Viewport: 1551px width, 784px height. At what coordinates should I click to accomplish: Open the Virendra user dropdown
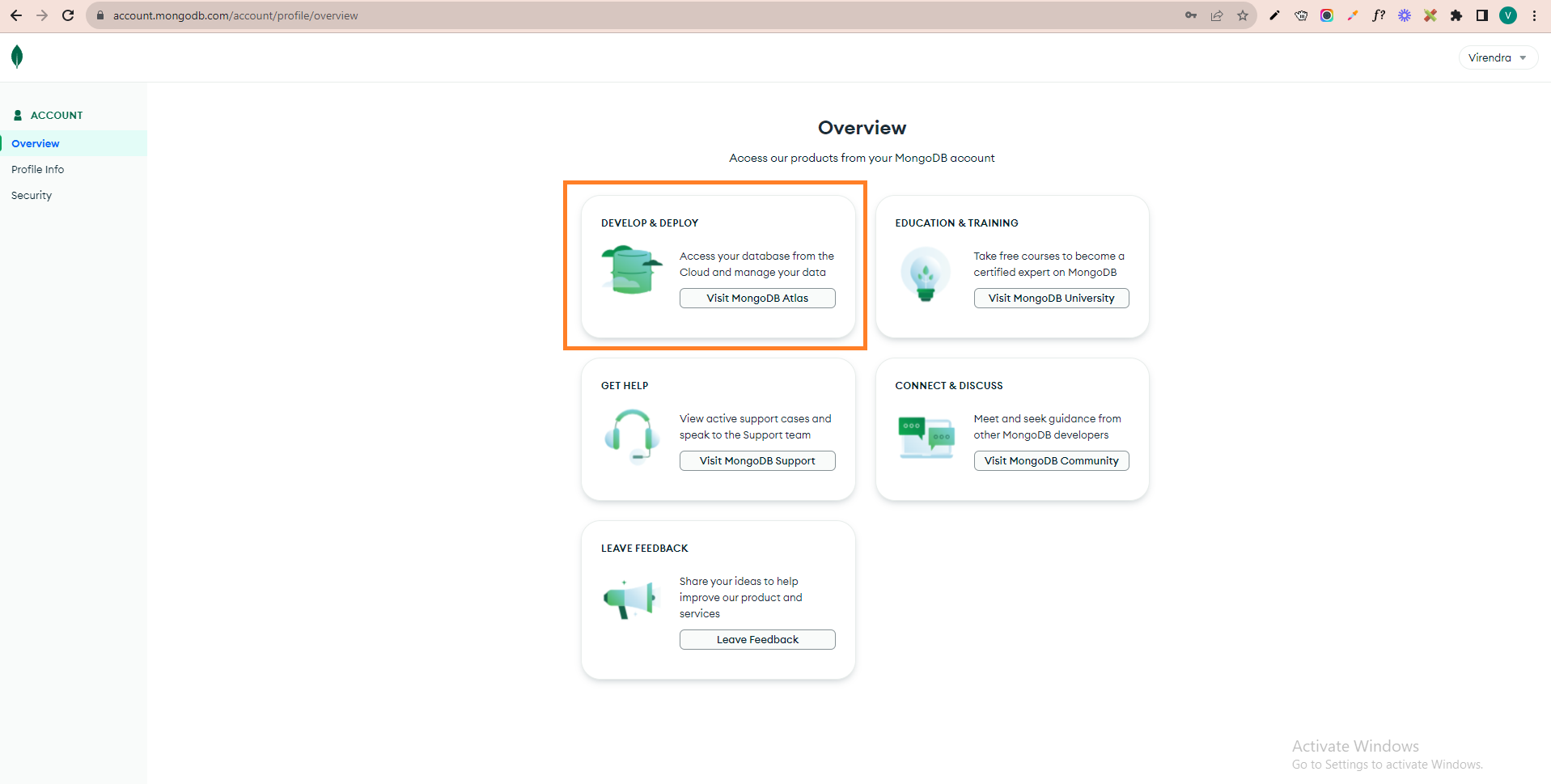(x=1497, y=57)
